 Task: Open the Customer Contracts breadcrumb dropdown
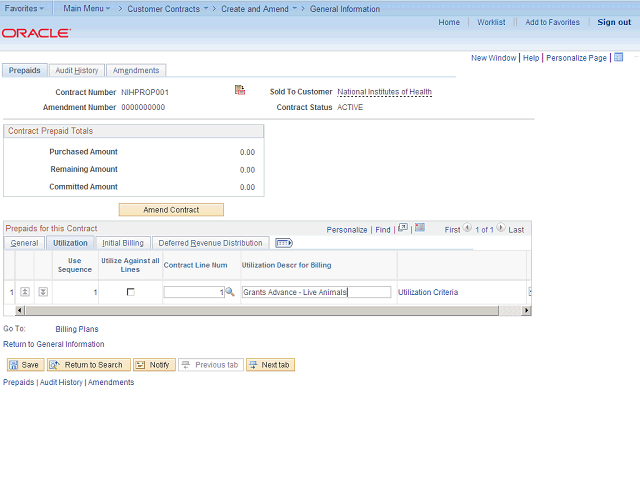tap(167, 9)
